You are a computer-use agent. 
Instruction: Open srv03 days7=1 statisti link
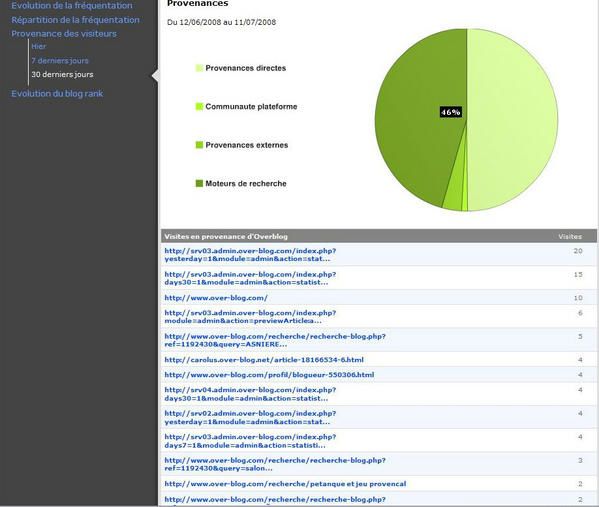pos(250,441)
